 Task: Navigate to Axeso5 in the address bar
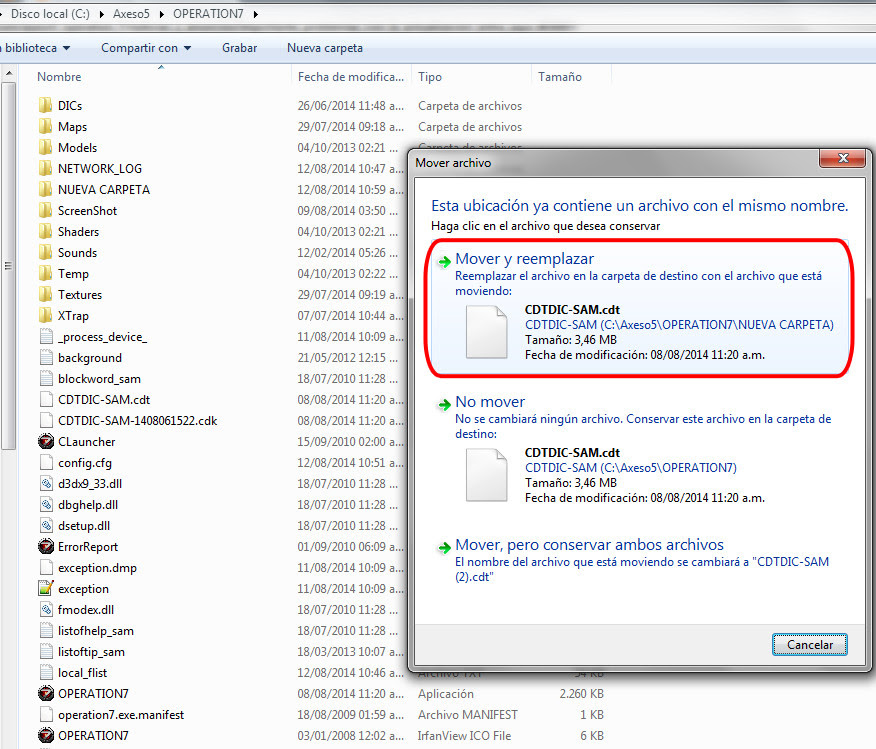pos(131,14)
